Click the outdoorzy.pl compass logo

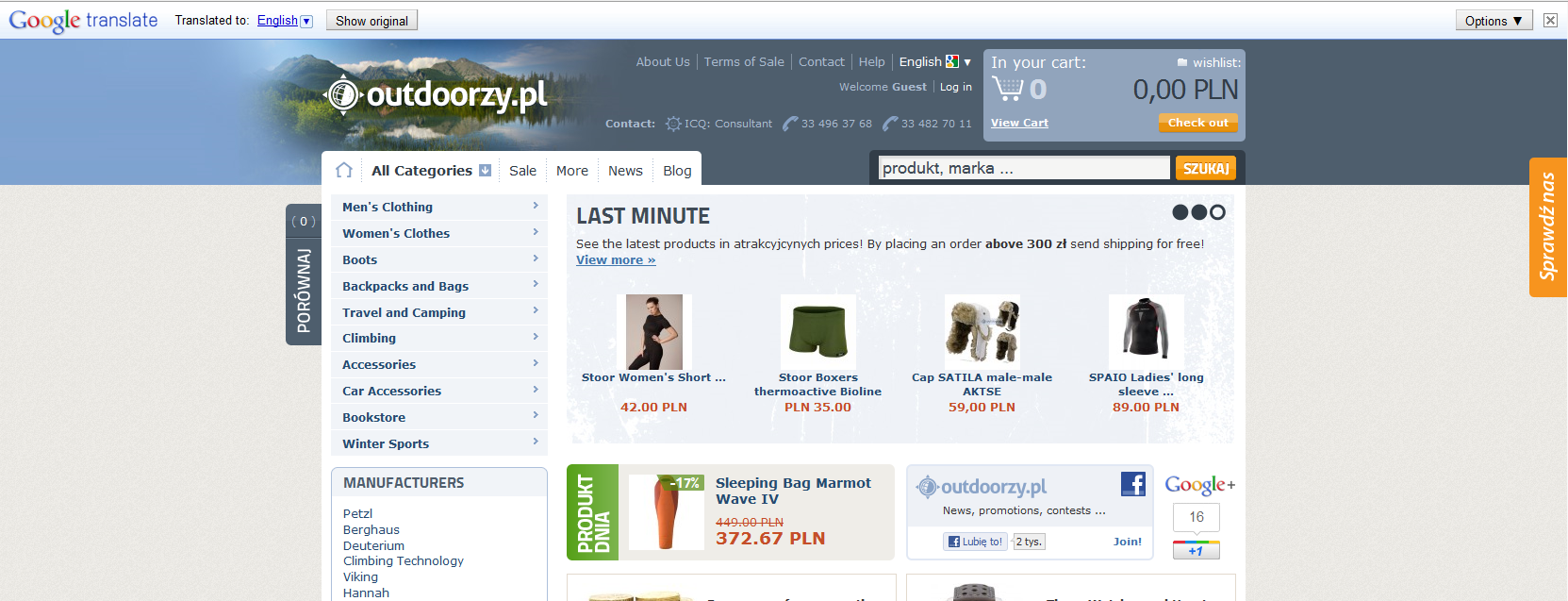tap(343, 94)
